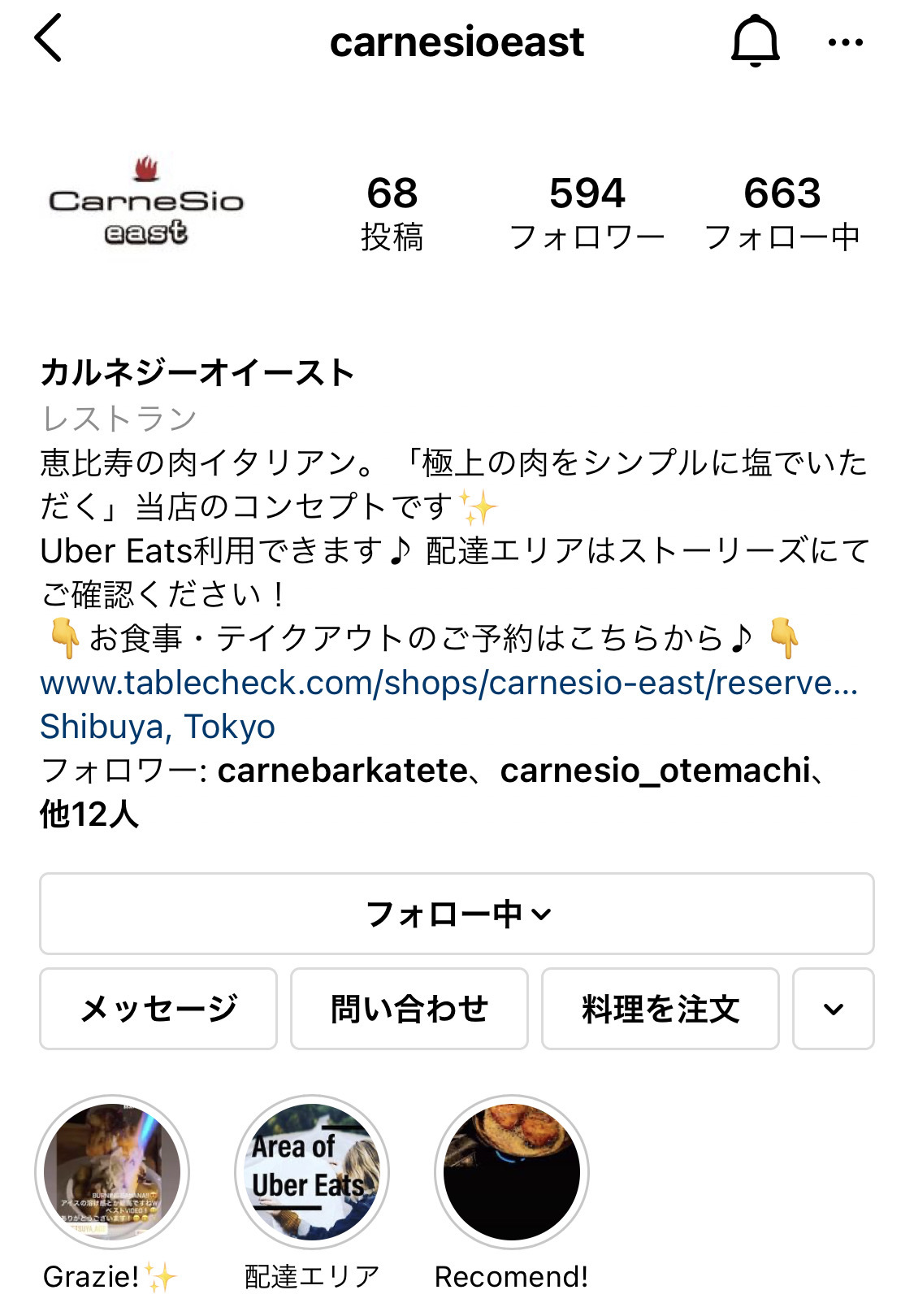Tap the 問い合わせ contact button
The width and height of the screenshot is (914, 1316).
click(409, 1009)
